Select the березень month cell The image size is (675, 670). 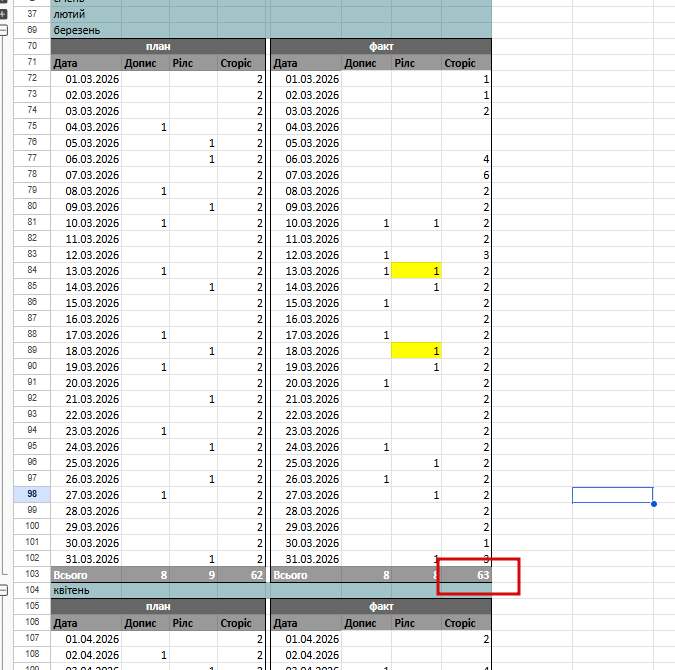click(86, 30)
